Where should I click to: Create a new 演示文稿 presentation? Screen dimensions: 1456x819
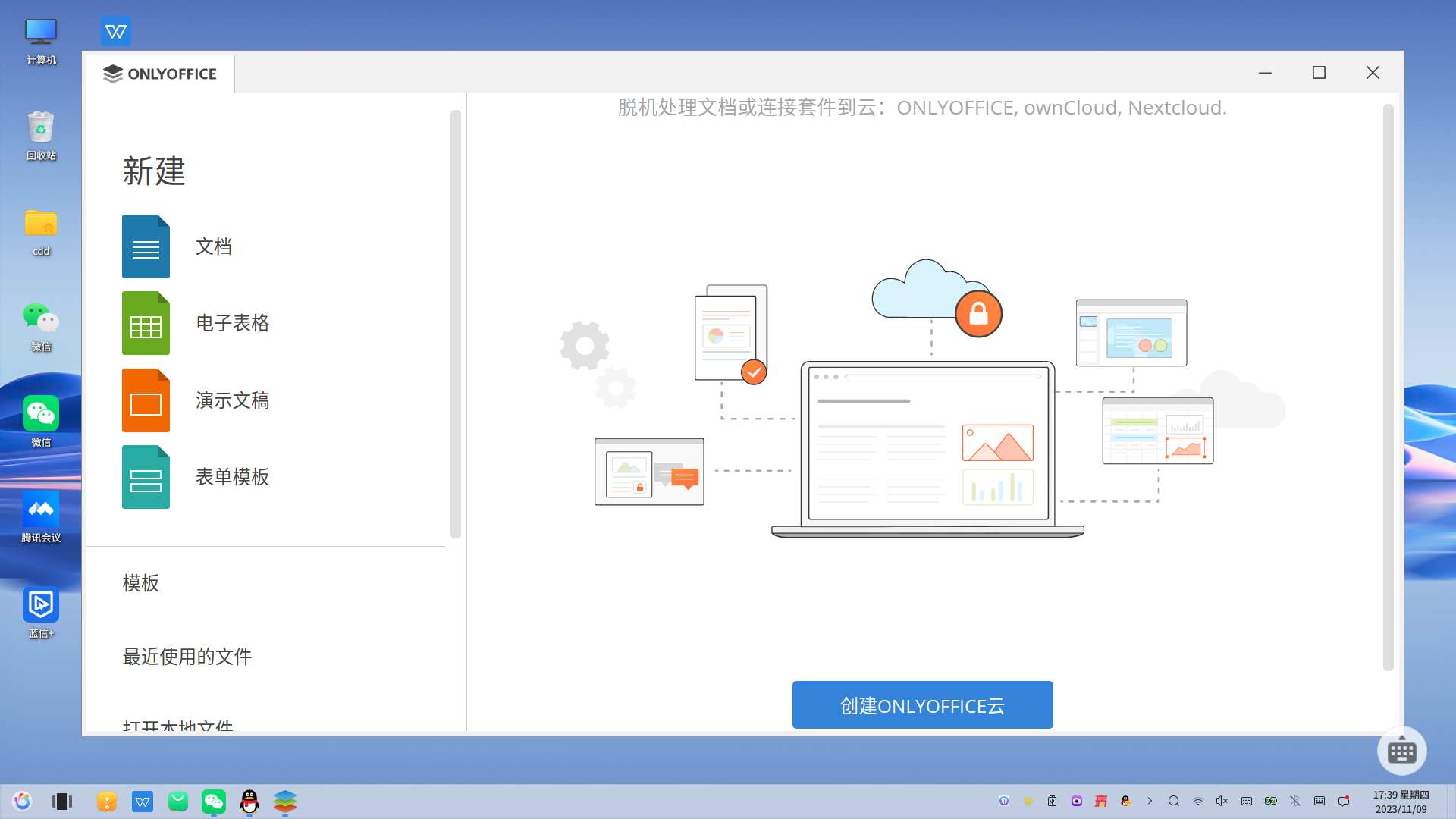[195, 400]
